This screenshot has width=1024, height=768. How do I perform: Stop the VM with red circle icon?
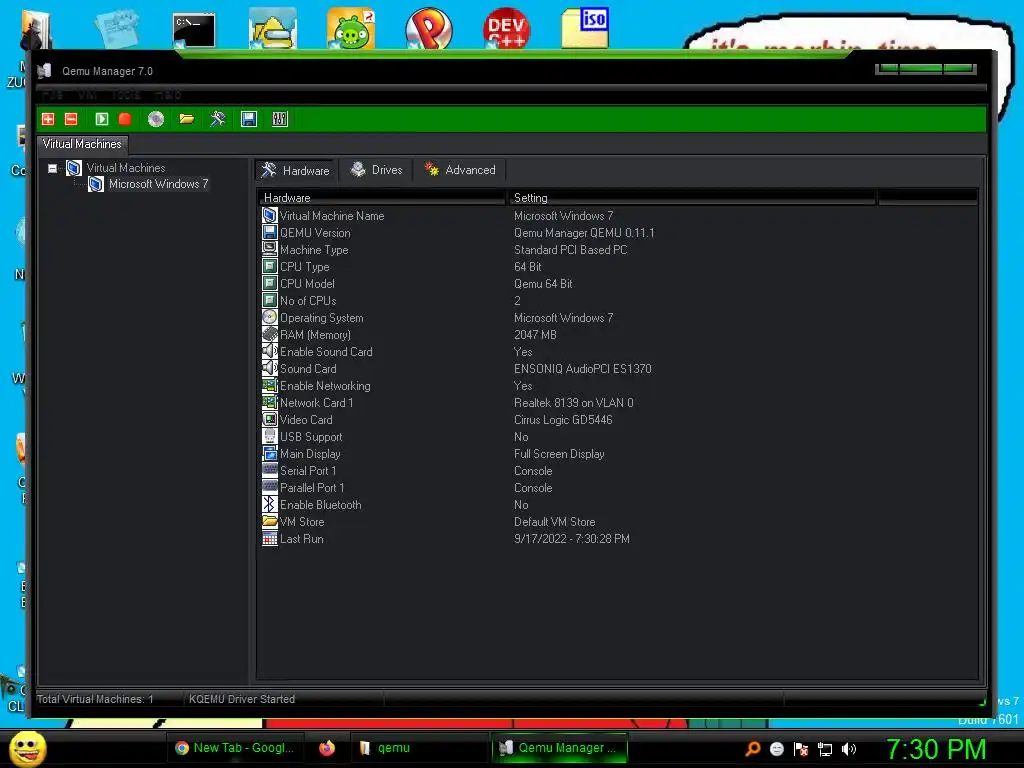point(125,119)
